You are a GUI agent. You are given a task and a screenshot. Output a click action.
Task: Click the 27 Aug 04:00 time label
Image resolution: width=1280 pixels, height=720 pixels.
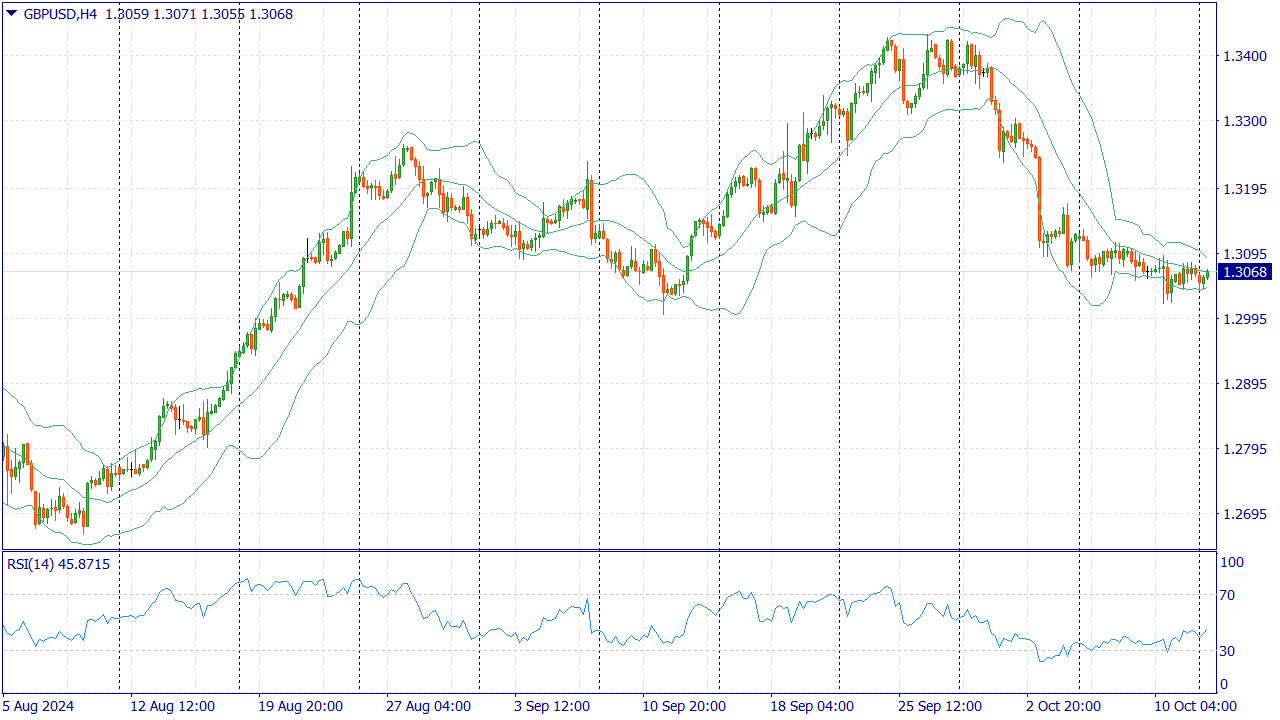[428, 706]
